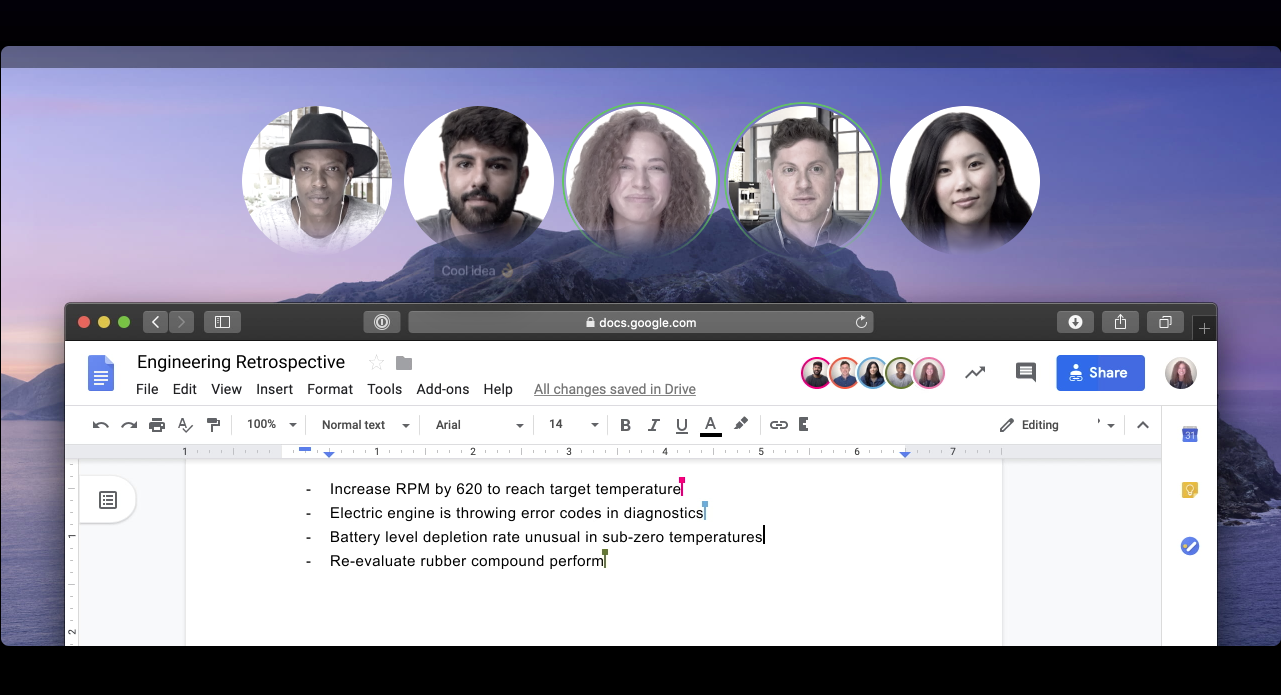Click the 'Cool idea' caption under the bearded man

click(478, 271)
